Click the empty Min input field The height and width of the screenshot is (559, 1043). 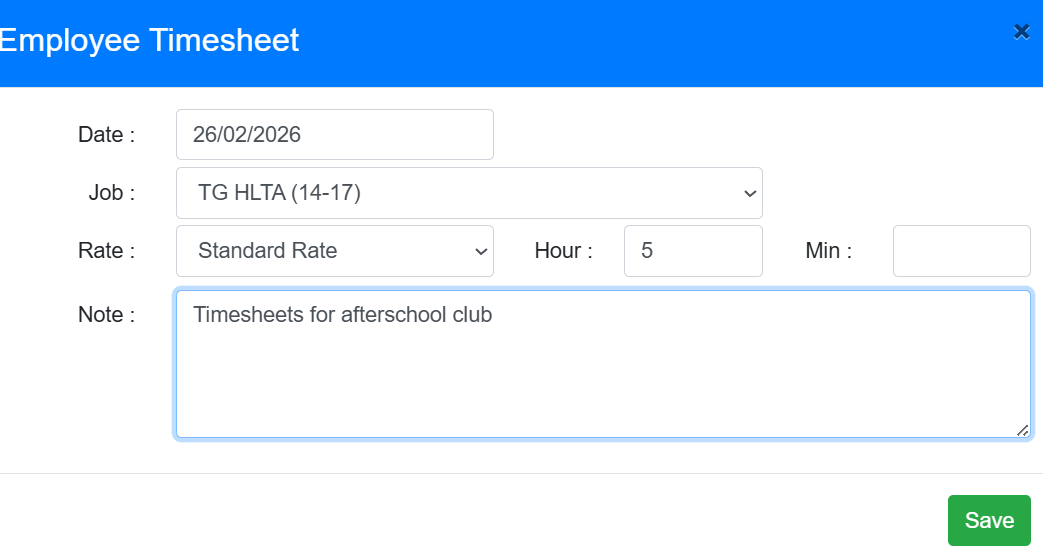(960, 251)
